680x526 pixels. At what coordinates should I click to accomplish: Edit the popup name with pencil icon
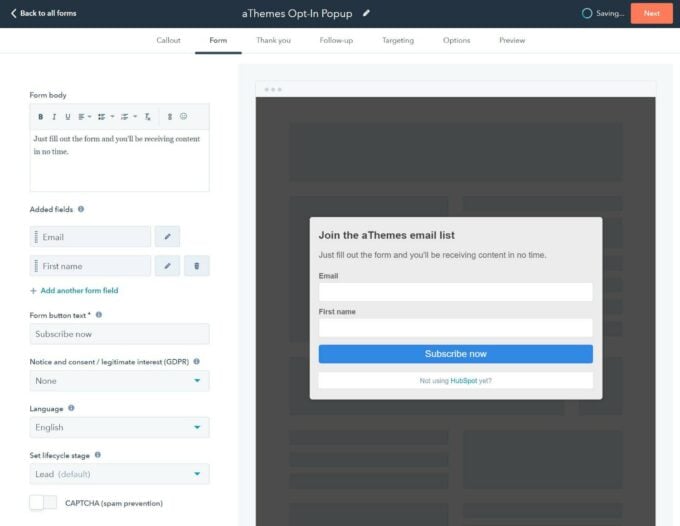[x=366, y=13]
